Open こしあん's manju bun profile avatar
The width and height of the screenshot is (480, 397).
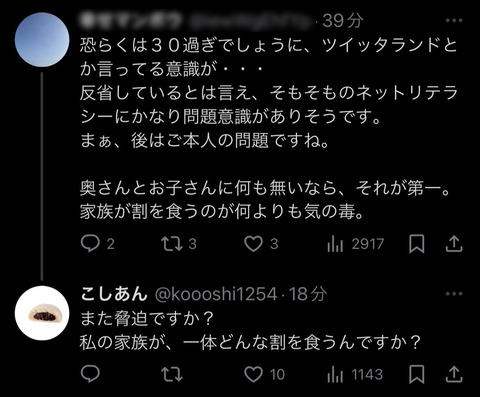(x=42, y=313)
